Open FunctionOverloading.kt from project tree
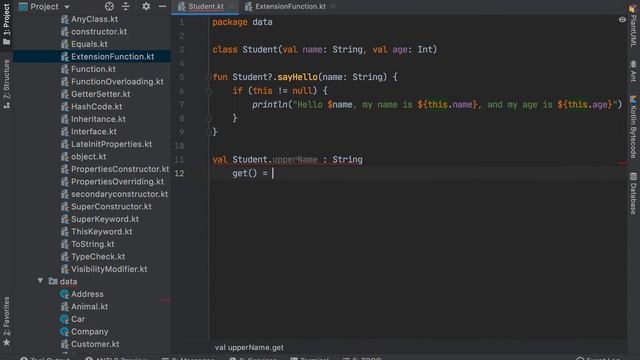Viewport: 640px width, 360px height. [117, 82]
